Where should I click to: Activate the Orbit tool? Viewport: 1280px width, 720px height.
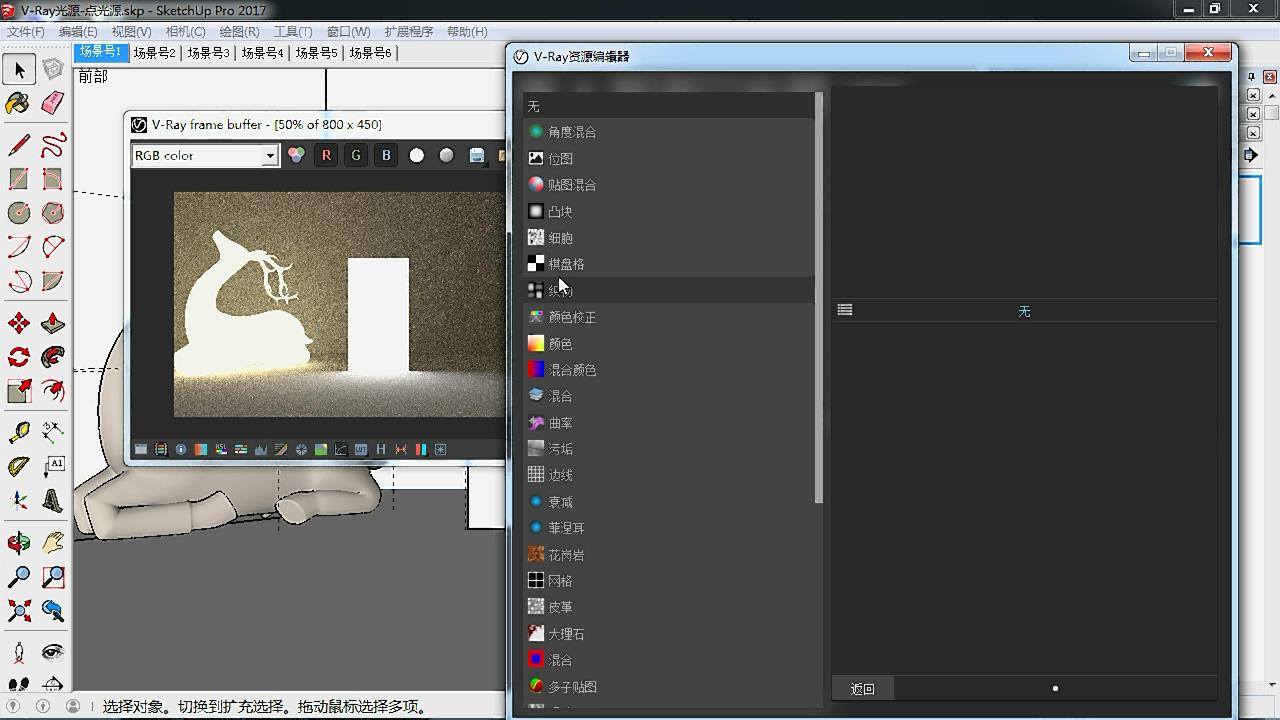point(18,543)
